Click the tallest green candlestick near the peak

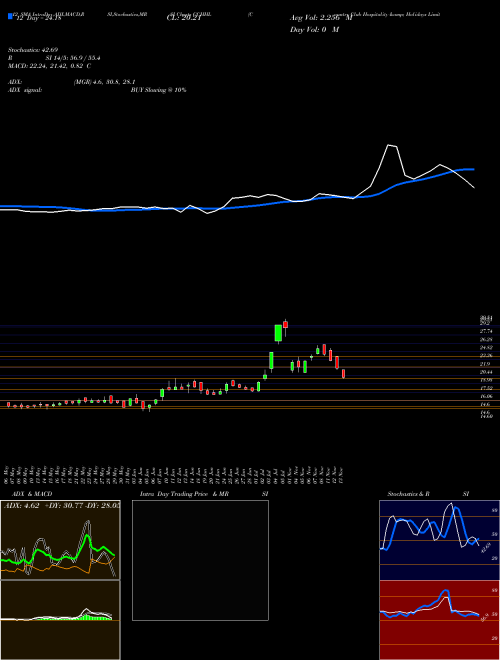click(x=278, y=333)
